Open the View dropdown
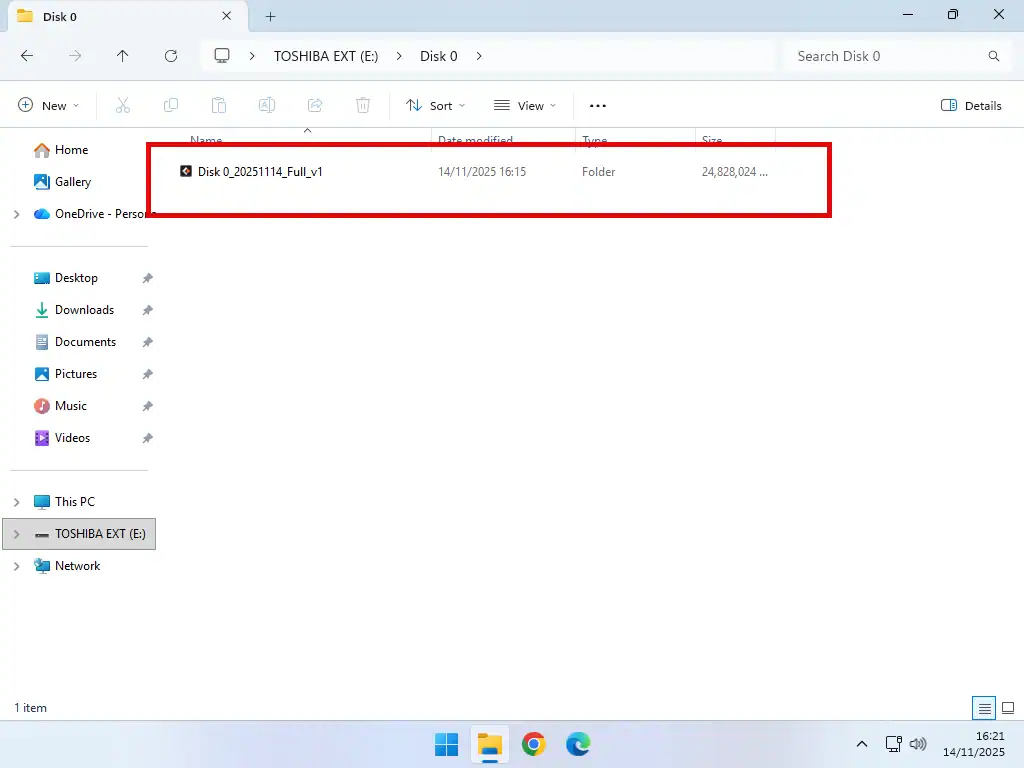This screenshot has height=768, width=1024. [x=525, y=105]
